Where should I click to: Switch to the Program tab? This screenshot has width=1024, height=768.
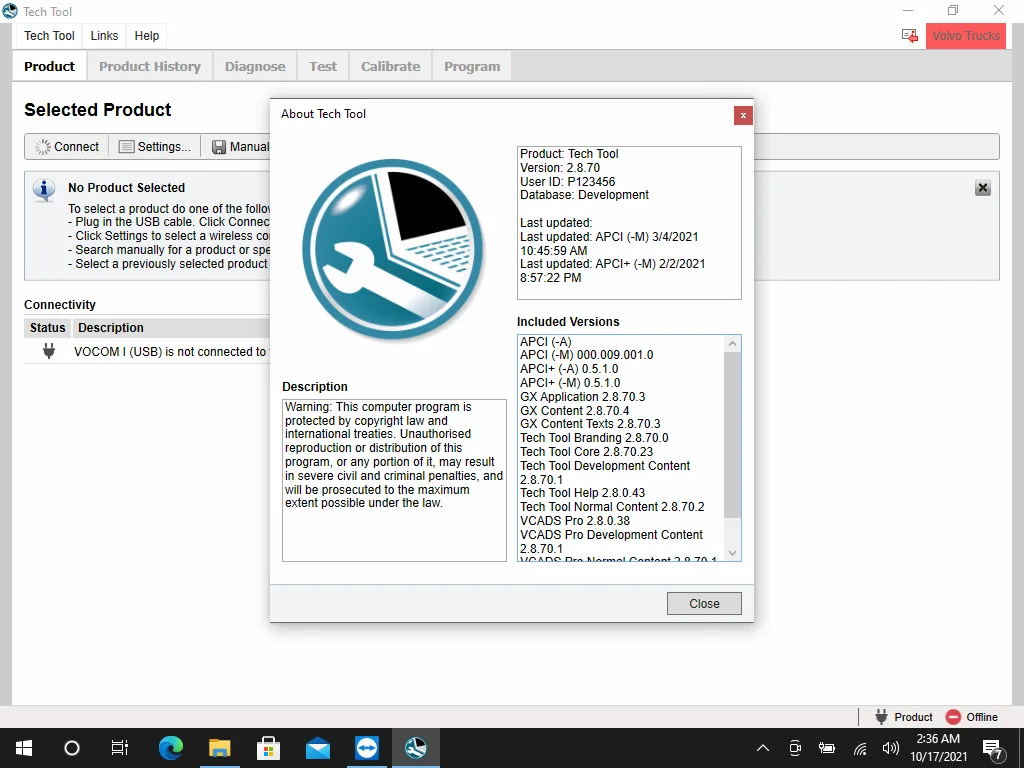pyautogui.click(x=471, y=66)
